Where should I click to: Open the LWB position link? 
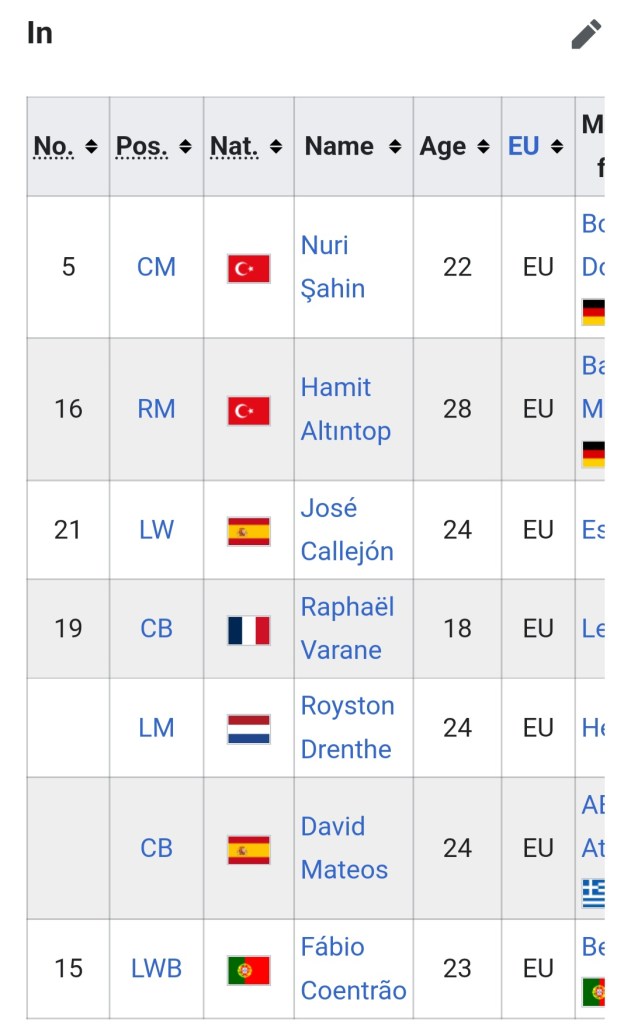155,969
